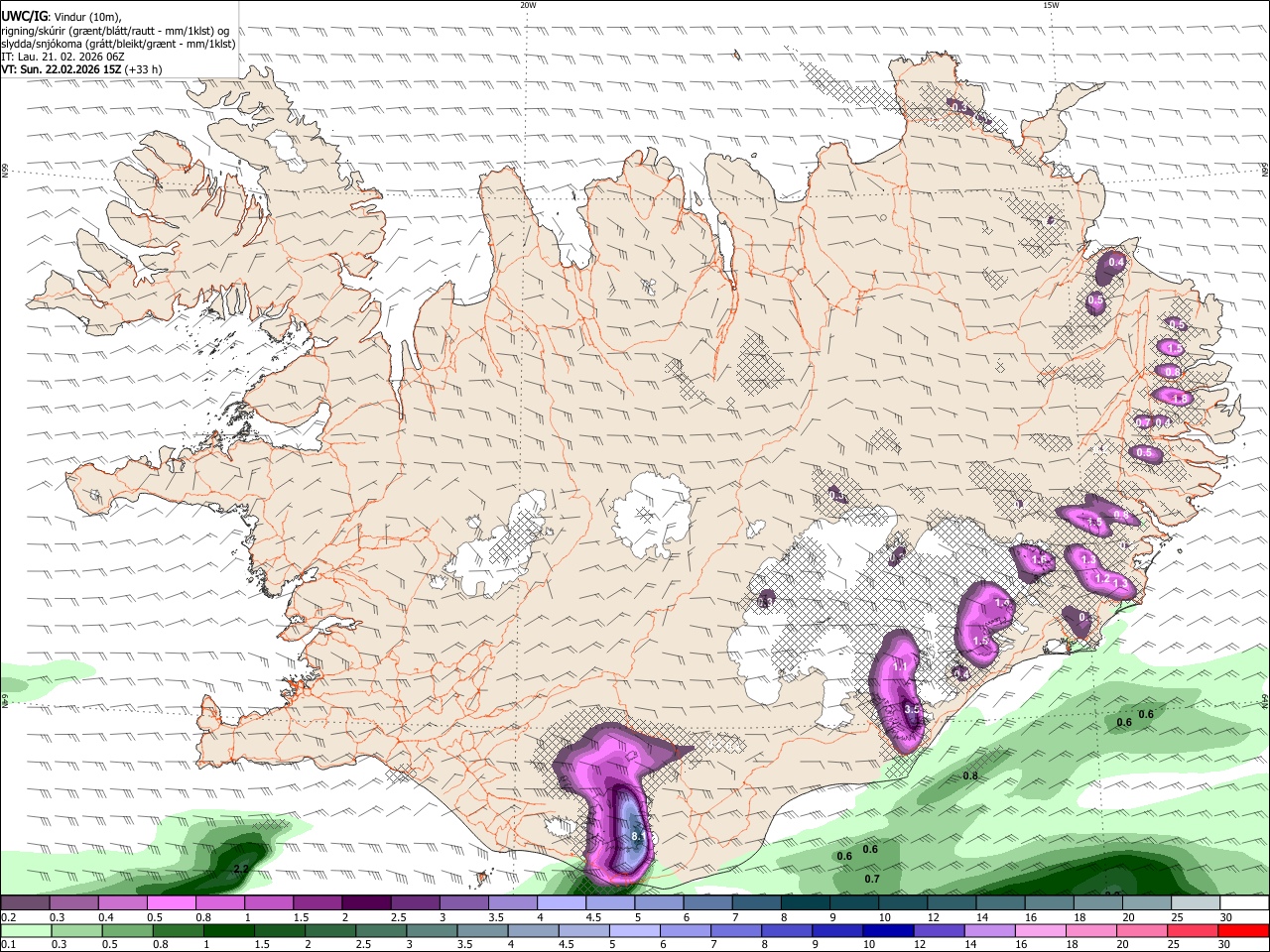Click the header line "UWC/IG: Vindur (10m),"

click(x=62, y=15)
